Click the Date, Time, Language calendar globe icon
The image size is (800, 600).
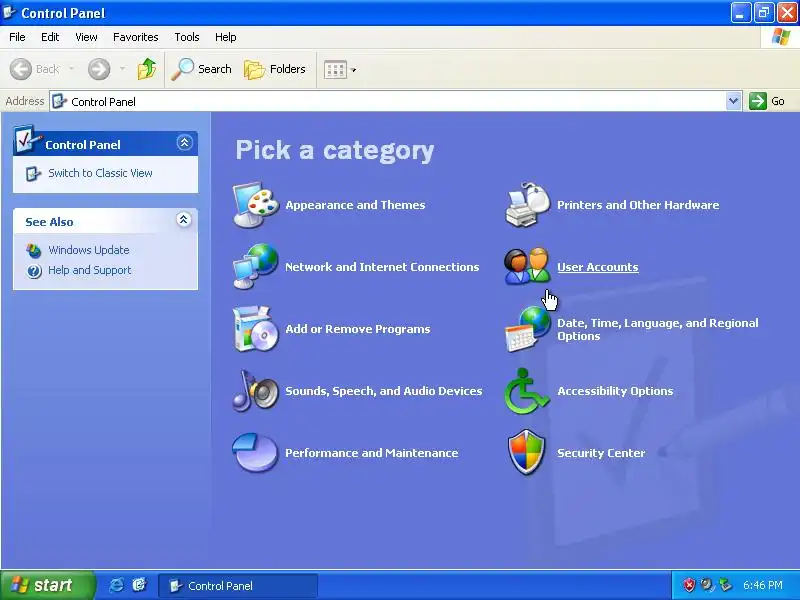point(528,329)
